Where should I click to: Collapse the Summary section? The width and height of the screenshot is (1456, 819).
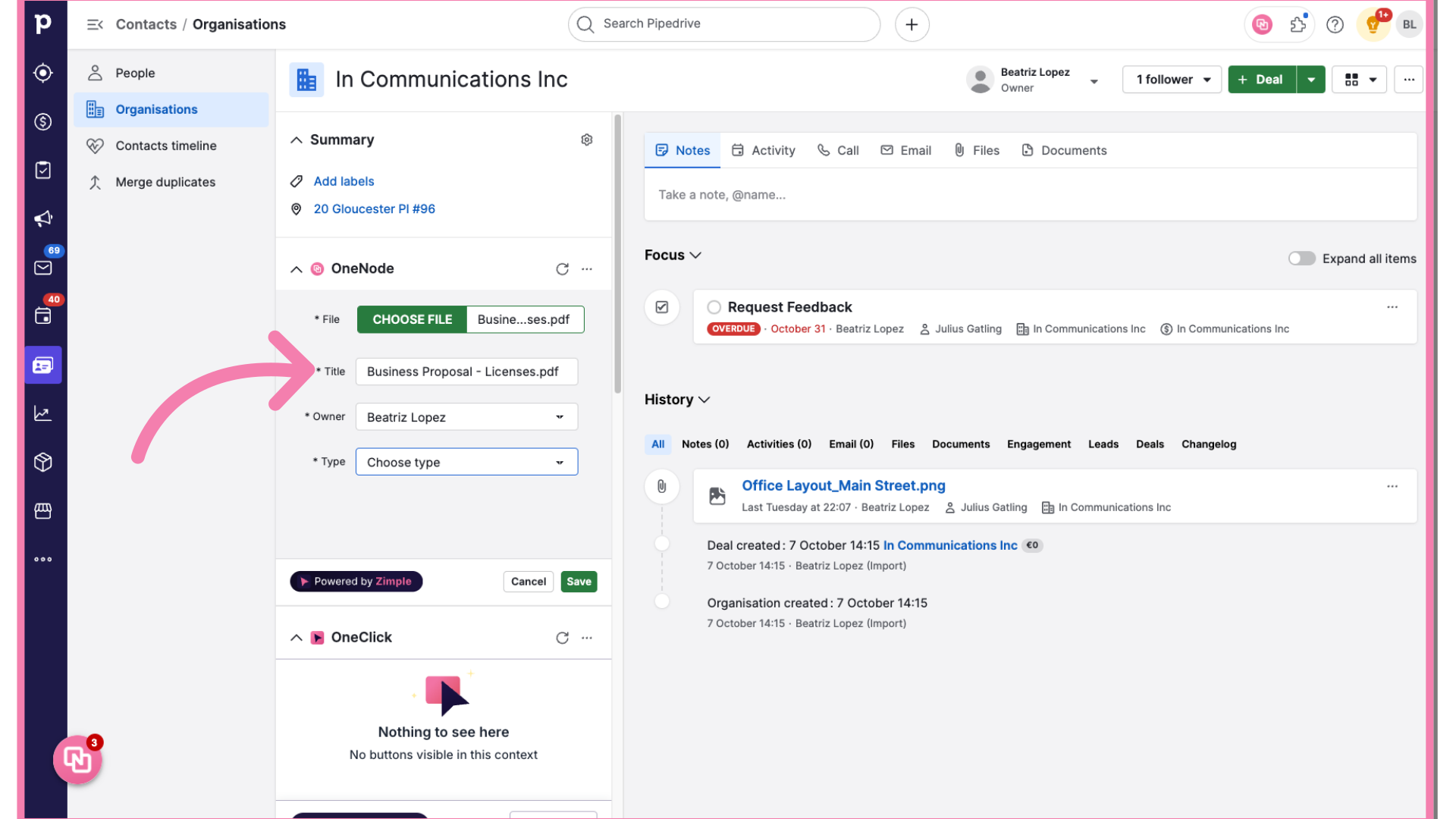click(x=297, y=140)
